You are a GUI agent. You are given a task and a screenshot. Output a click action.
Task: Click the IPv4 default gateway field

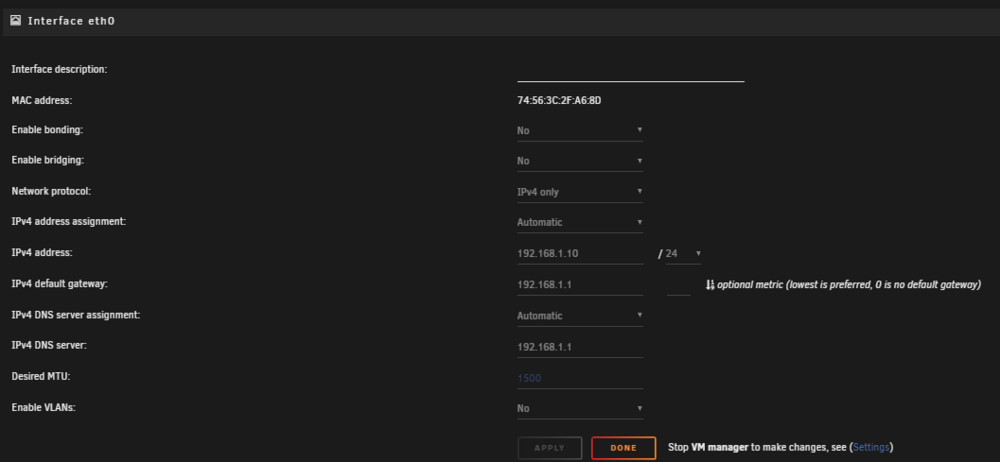580,285
